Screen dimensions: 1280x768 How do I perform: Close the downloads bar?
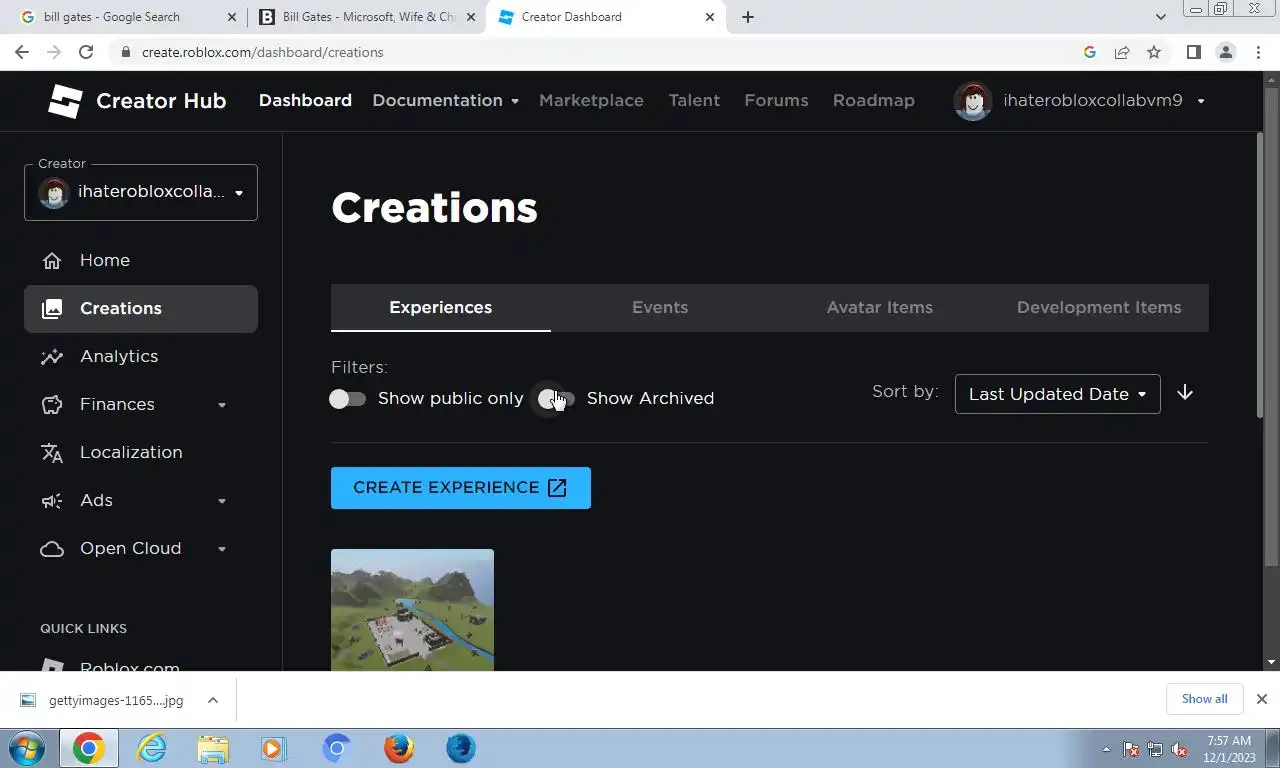[x=1262, y=699]
